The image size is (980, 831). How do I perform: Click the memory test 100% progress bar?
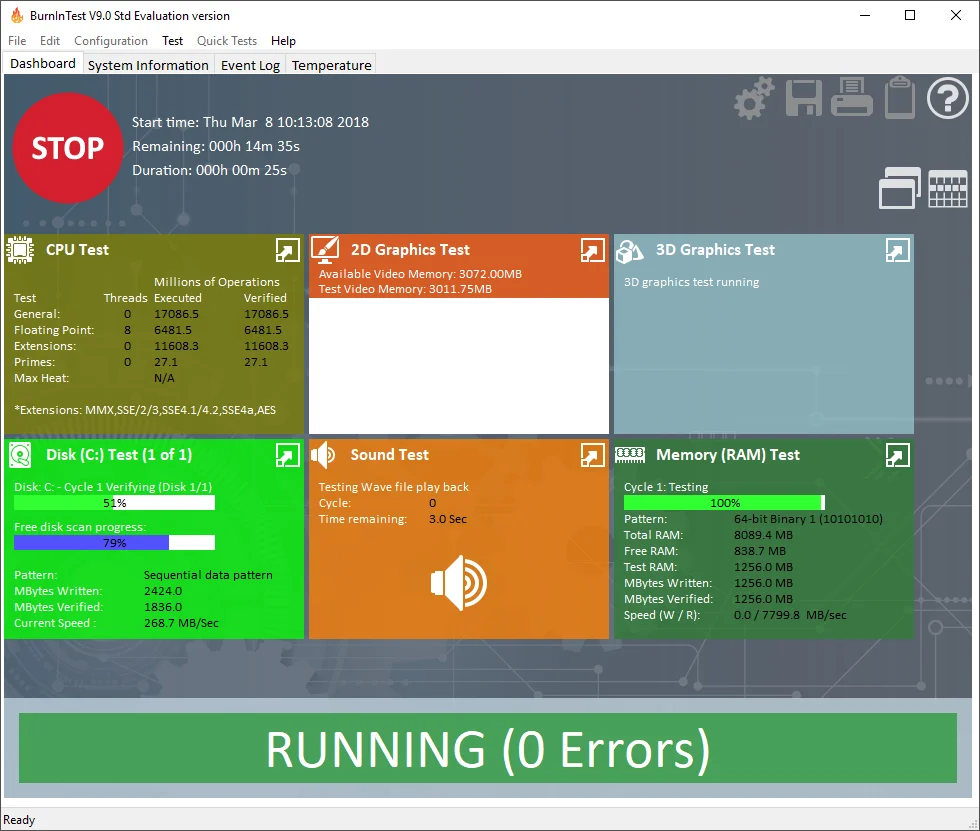pyautogui.click(x=724, y=503)
